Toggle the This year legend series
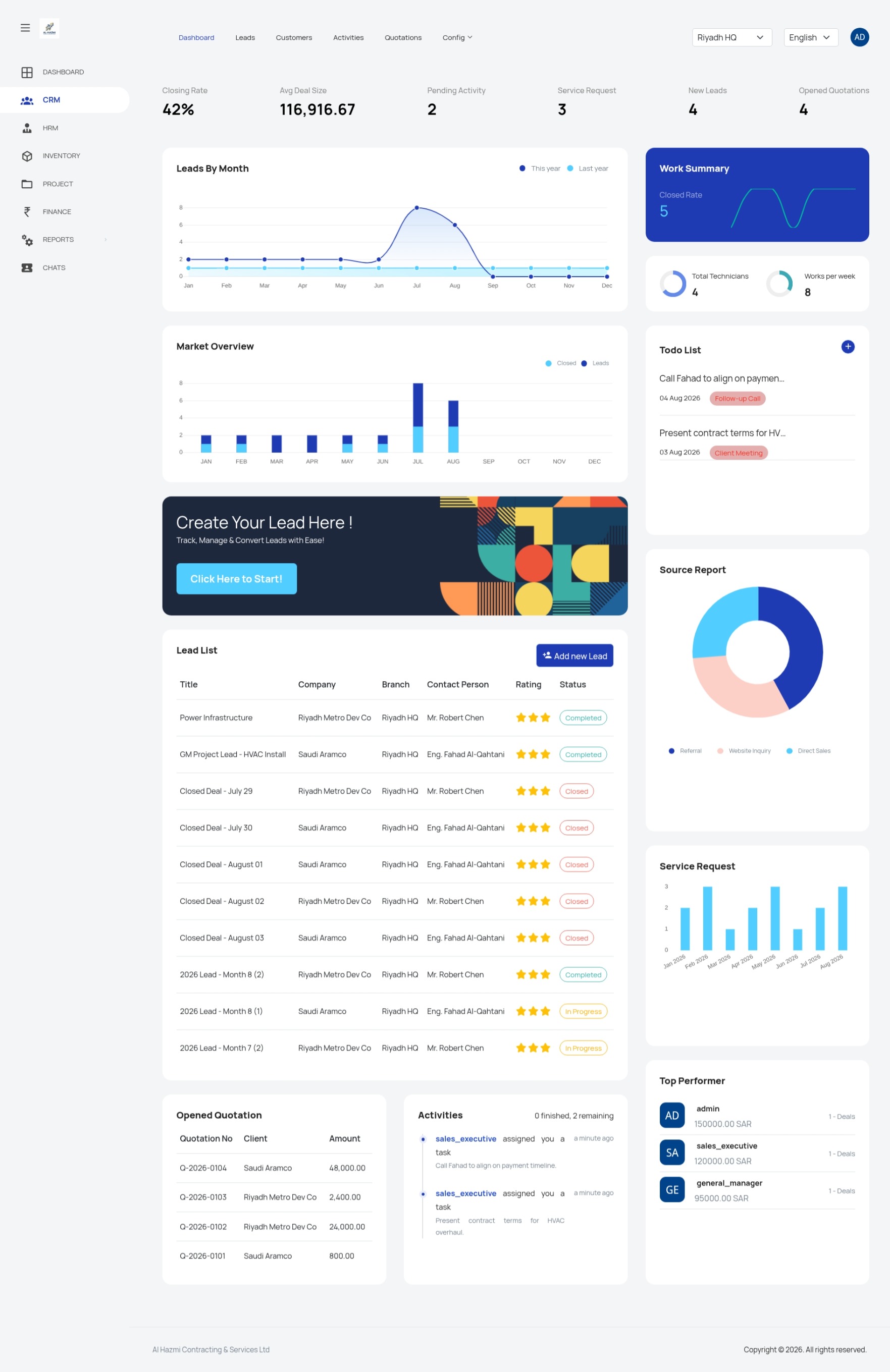Screen dimensions: 890x1372 (540, 169)
